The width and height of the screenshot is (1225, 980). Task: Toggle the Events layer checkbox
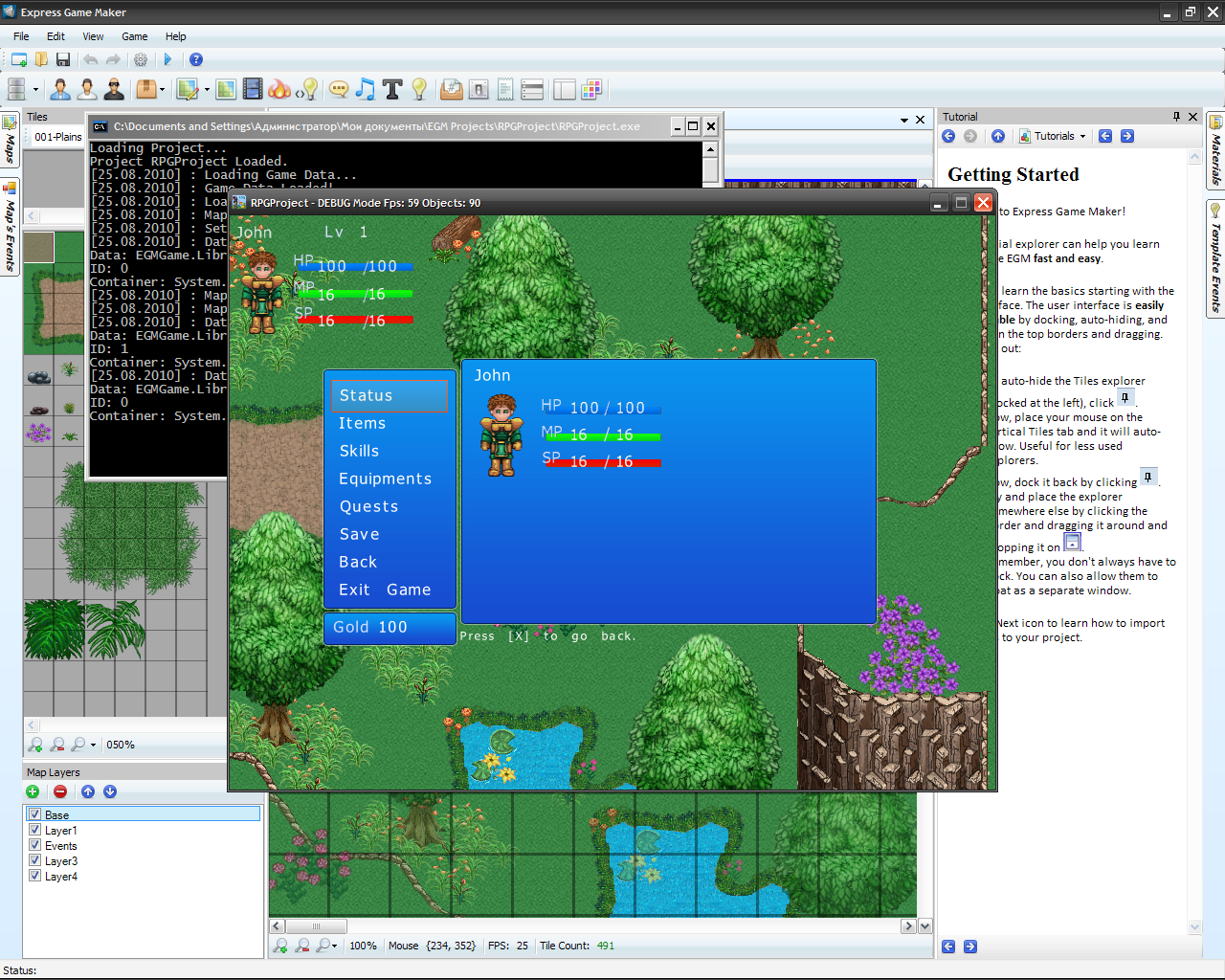(x=35, y=845)
